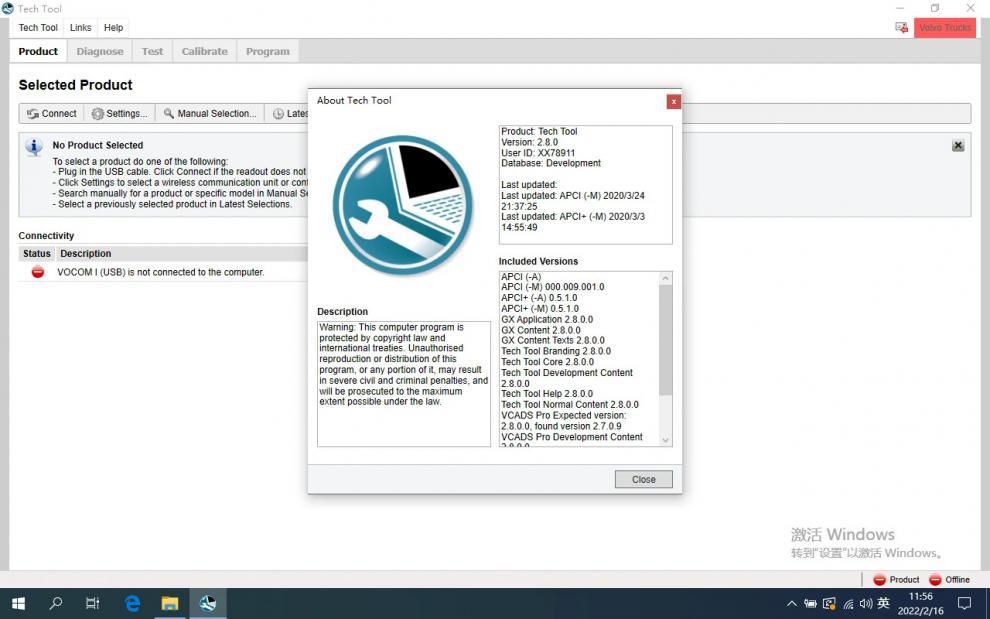Screen dimensions: 990x619
Task: Open the Tech Tool menu
Action: point(38,28)
